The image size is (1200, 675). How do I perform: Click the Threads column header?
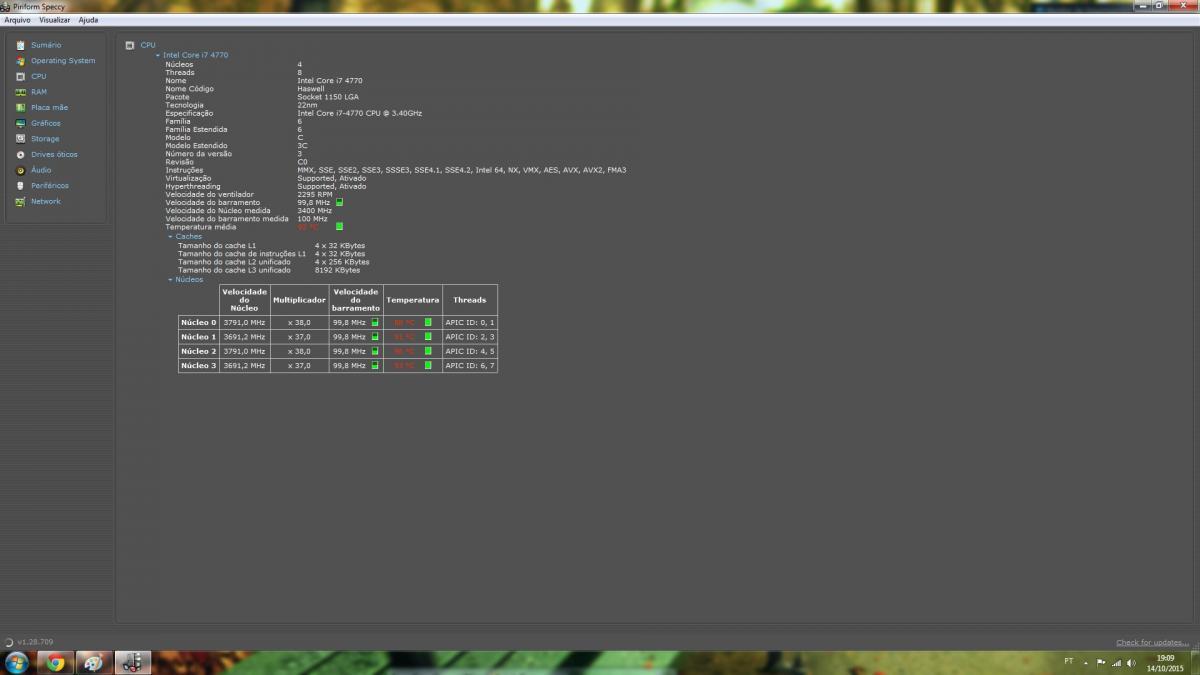(470, 300)
